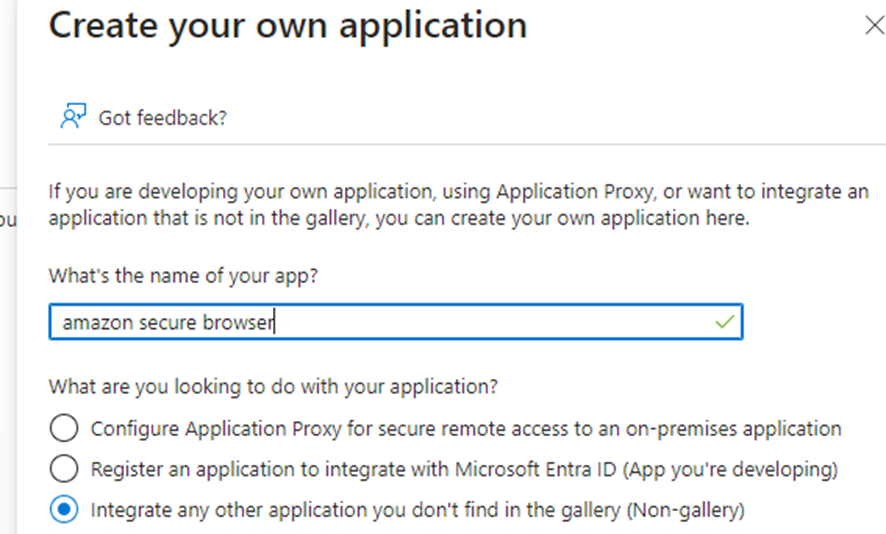
Task: Click the feedback person icon
Action: [73, 116]
